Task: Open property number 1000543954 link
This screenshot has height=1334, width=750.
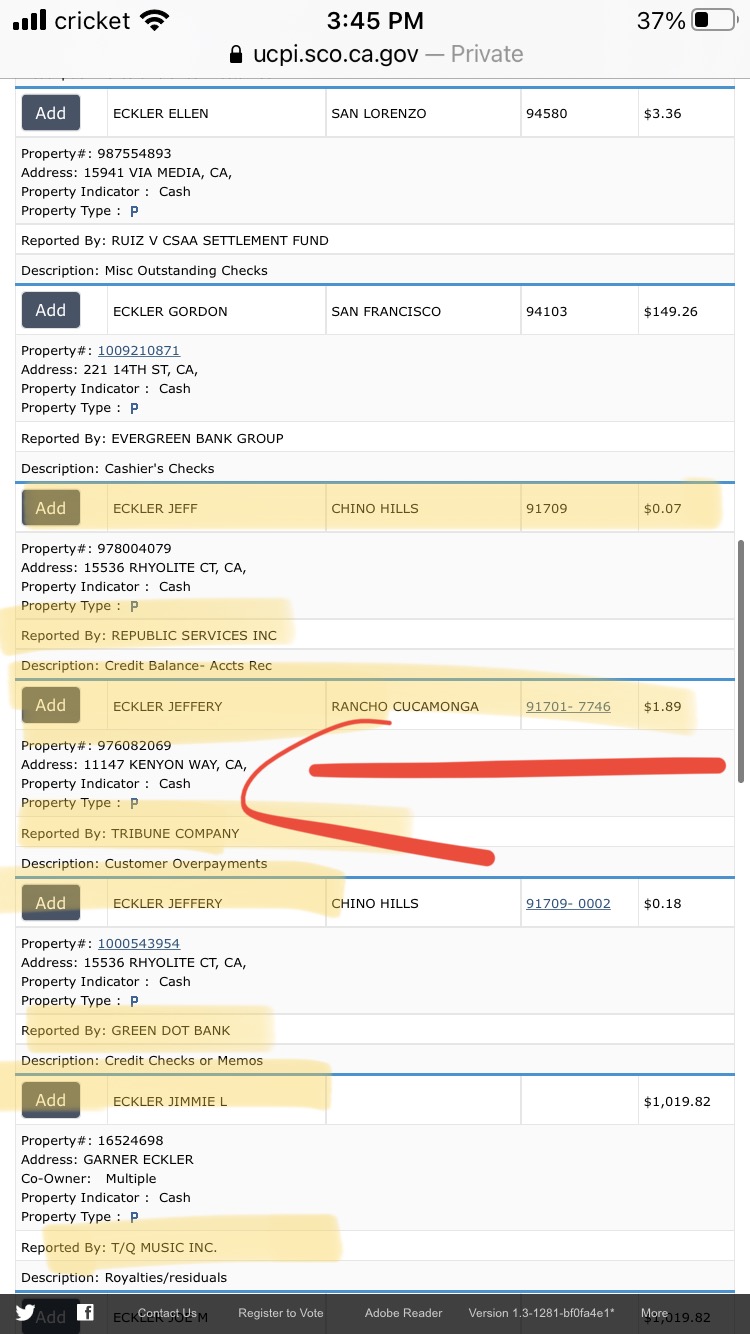Action: pyautogui.click(x=139, y=944)
